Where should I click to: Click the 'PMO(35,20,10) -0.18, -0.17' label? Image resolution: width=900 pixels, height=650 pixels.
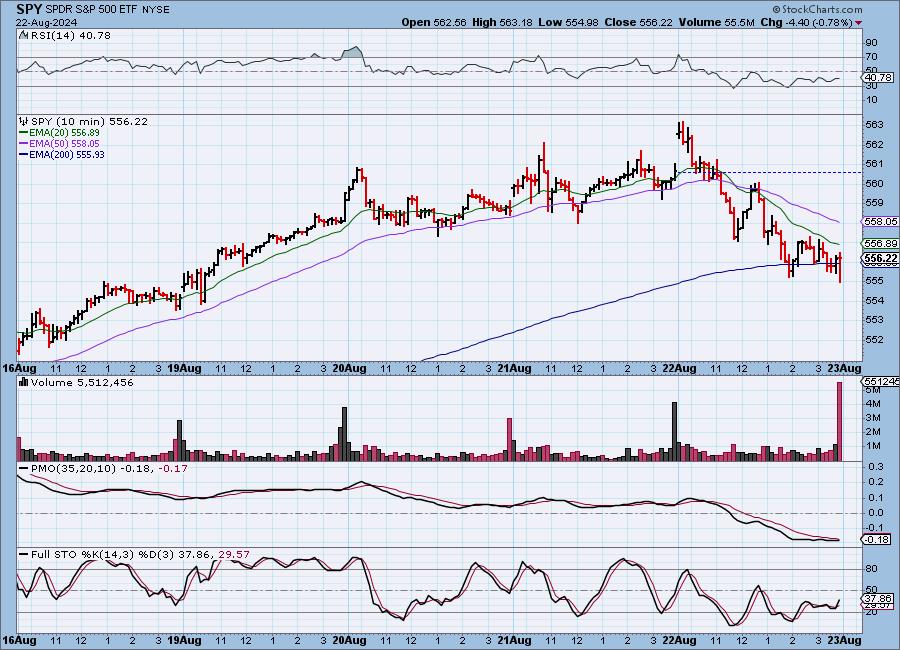(109, 469)
